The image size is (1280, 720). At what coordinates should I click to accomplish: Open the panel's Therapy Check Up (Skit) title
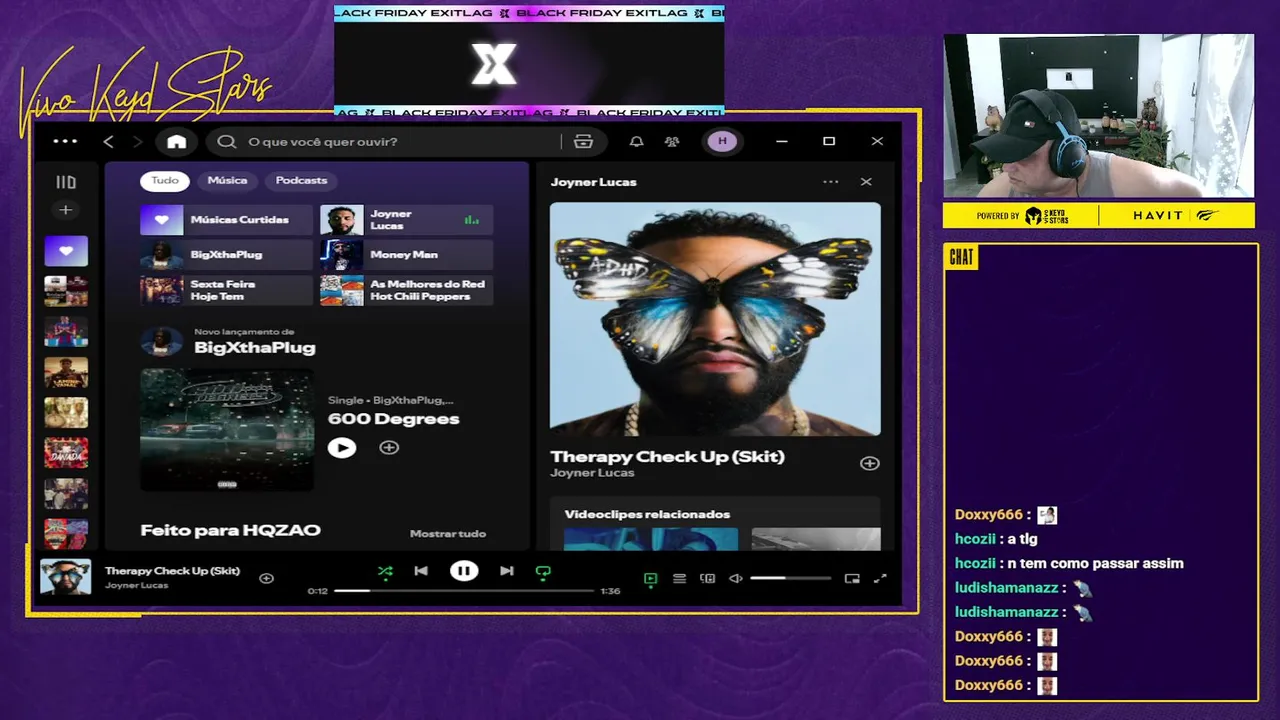(667, 457)
